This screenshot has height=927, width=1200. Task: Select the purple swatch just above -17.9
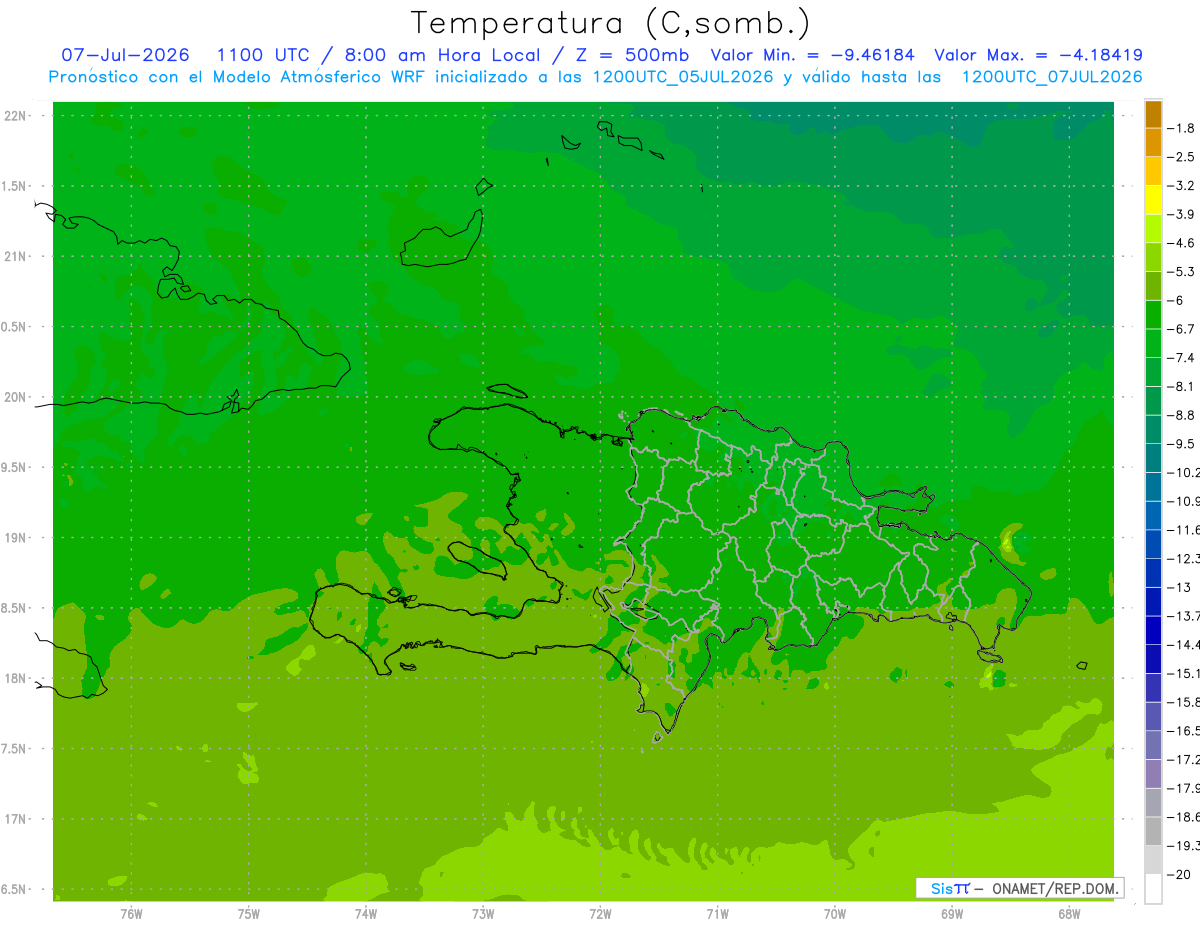[1153, 773]
